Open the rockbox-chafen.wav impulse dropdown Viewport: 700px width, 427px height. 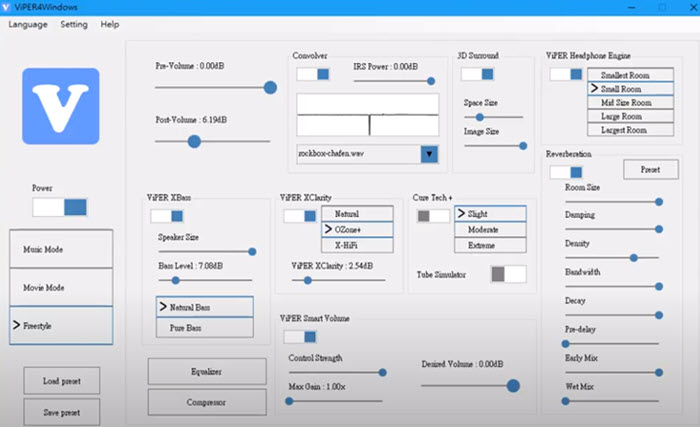click(x=429, y=154)
